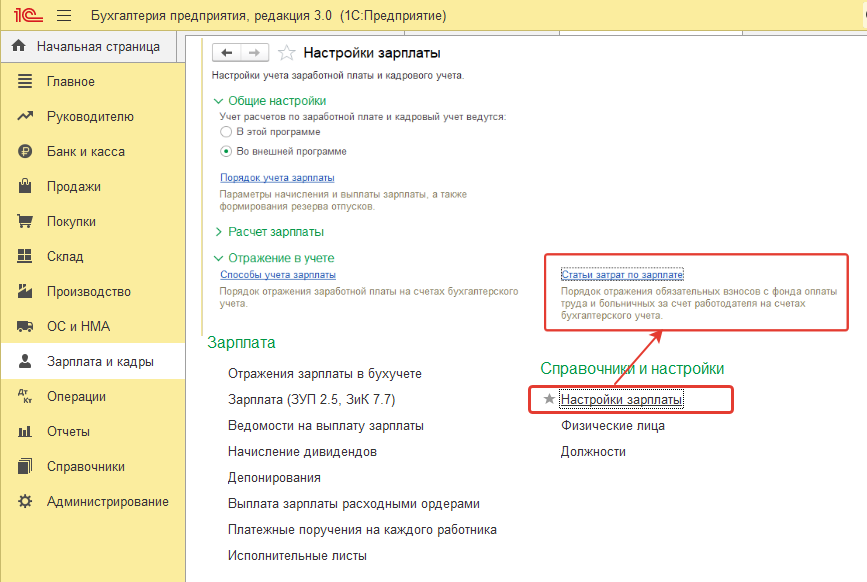
Task: Open Ведомости на выплату зарплаты
Action: (x=326, y=426)
